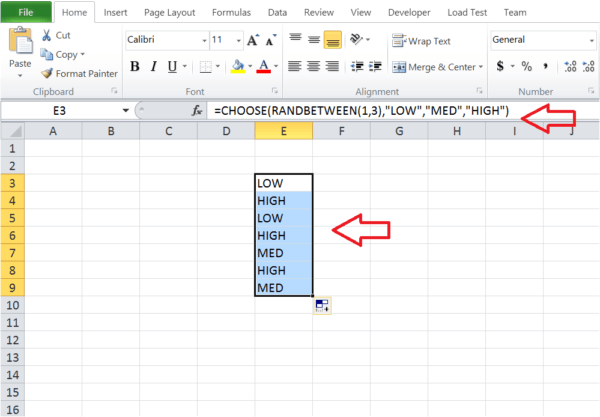The image size is (600, 417).
Task: Switch to the Data tab
Action: tap(277, 13)
